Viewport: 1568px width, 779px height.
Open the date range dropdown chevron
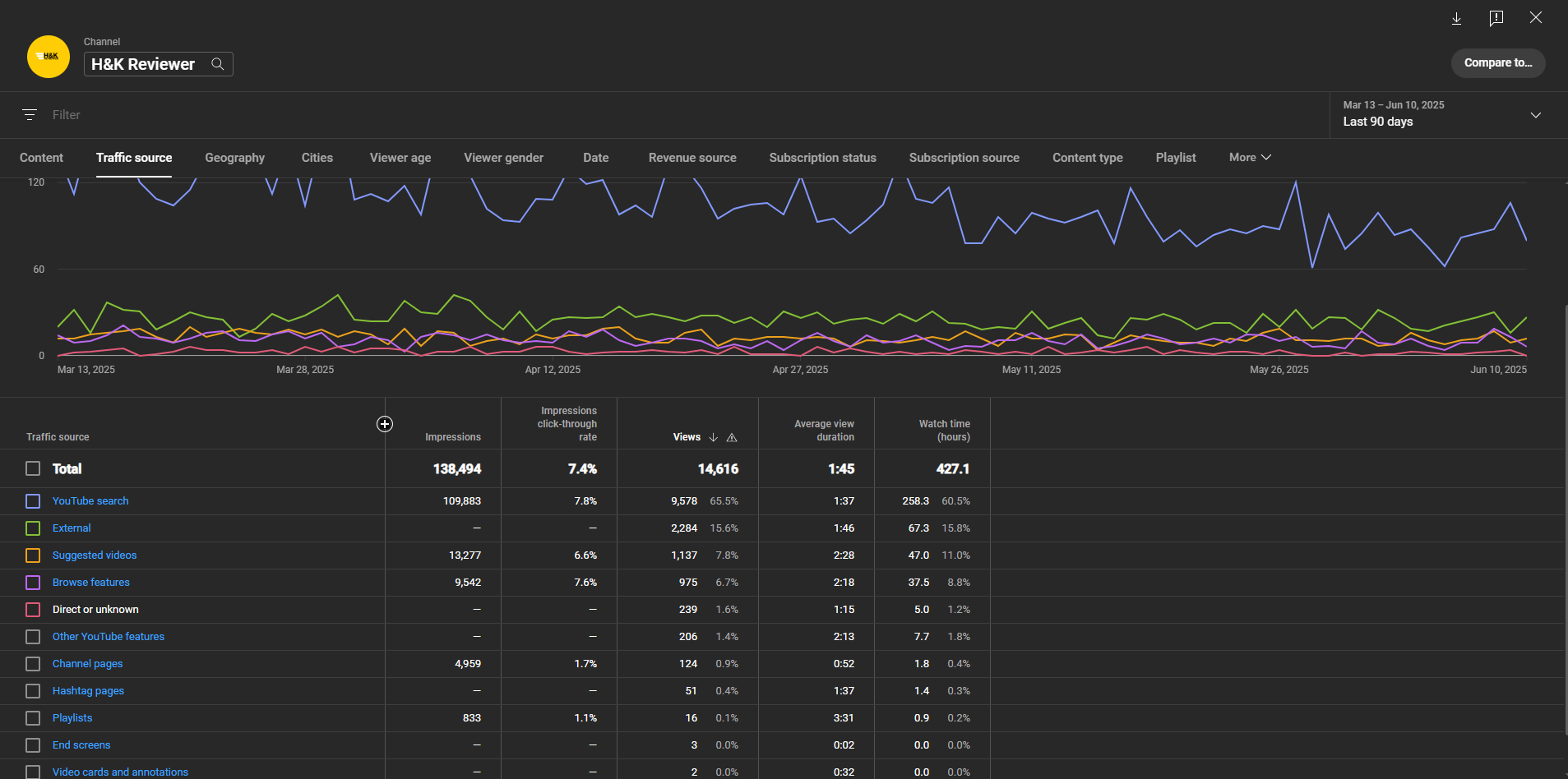(x=1536, y=115)
